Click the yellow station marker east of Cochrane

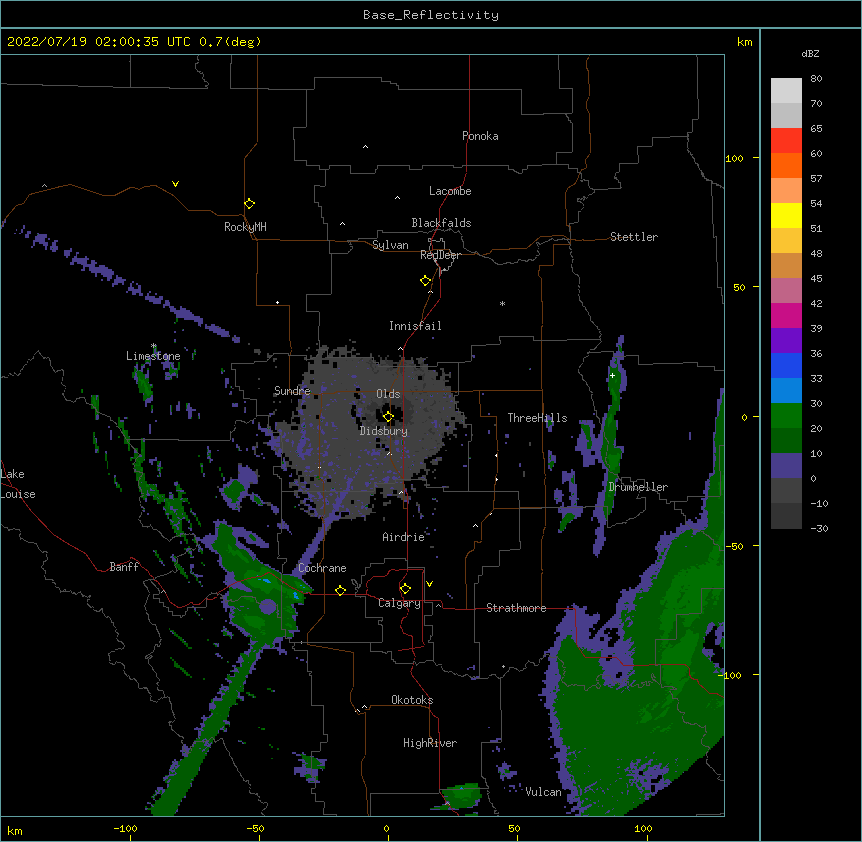(x=340, y=591)
